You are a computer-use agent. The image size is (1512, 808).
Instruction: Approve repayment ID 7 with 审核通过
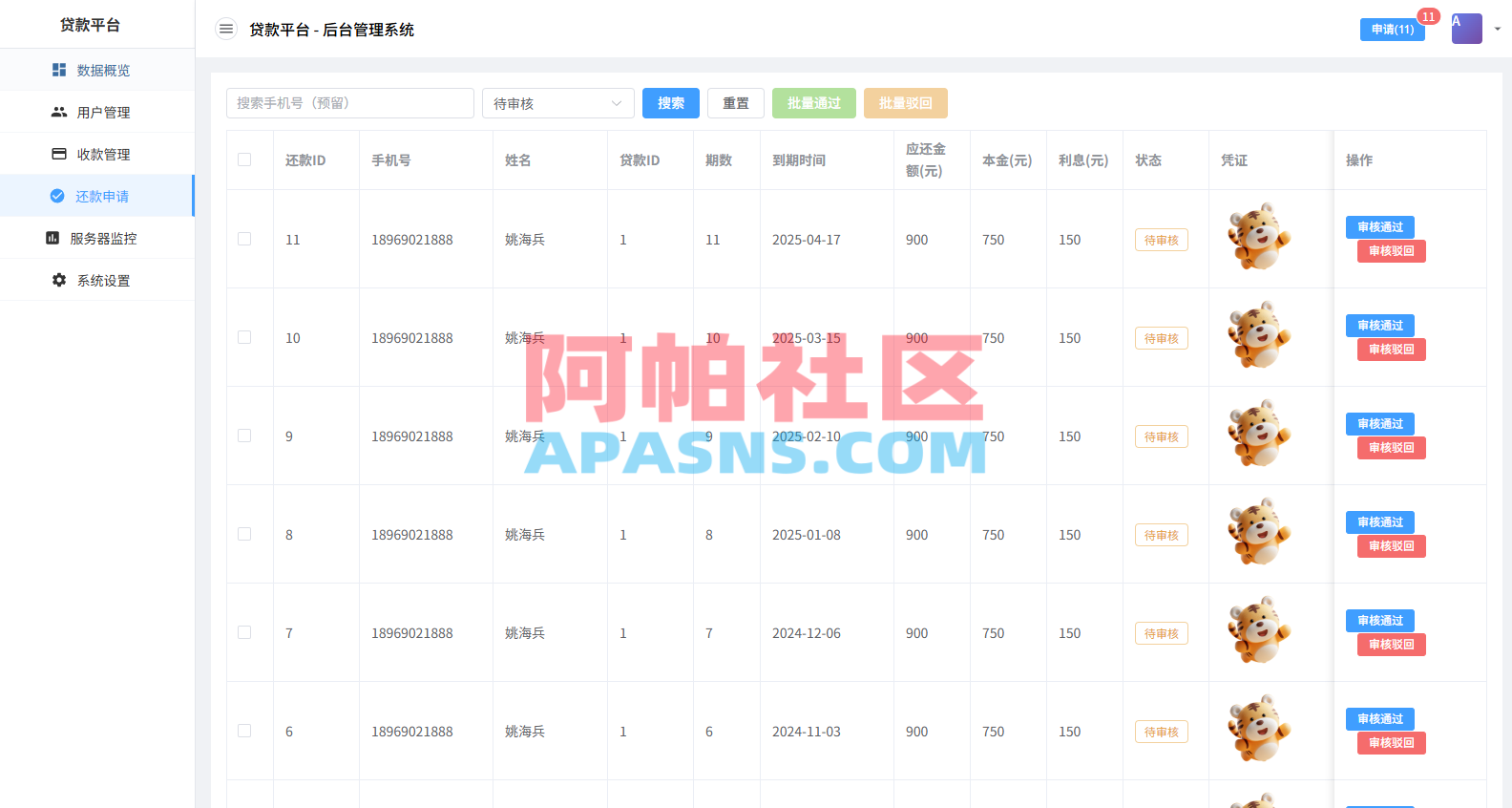1380,621
